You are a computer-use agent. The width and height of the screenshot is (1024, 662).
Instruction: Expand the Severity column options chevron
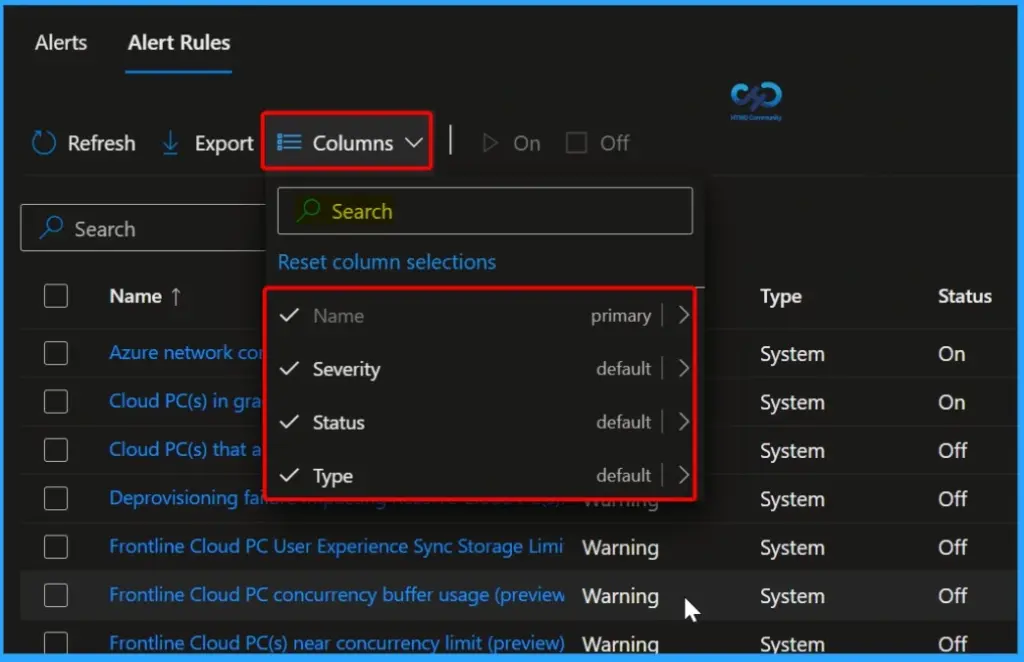click(x=683, y=369)
